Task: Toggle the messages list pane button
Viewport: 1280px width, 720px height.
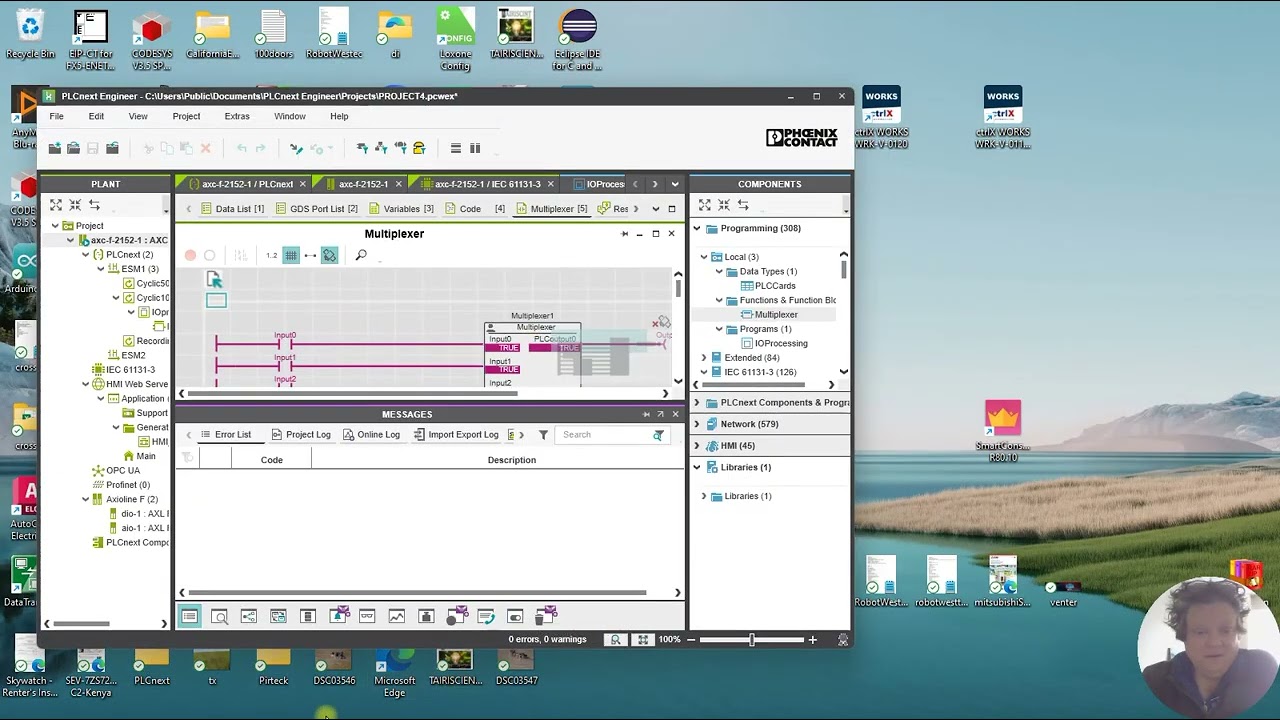Action: point(189,616)
